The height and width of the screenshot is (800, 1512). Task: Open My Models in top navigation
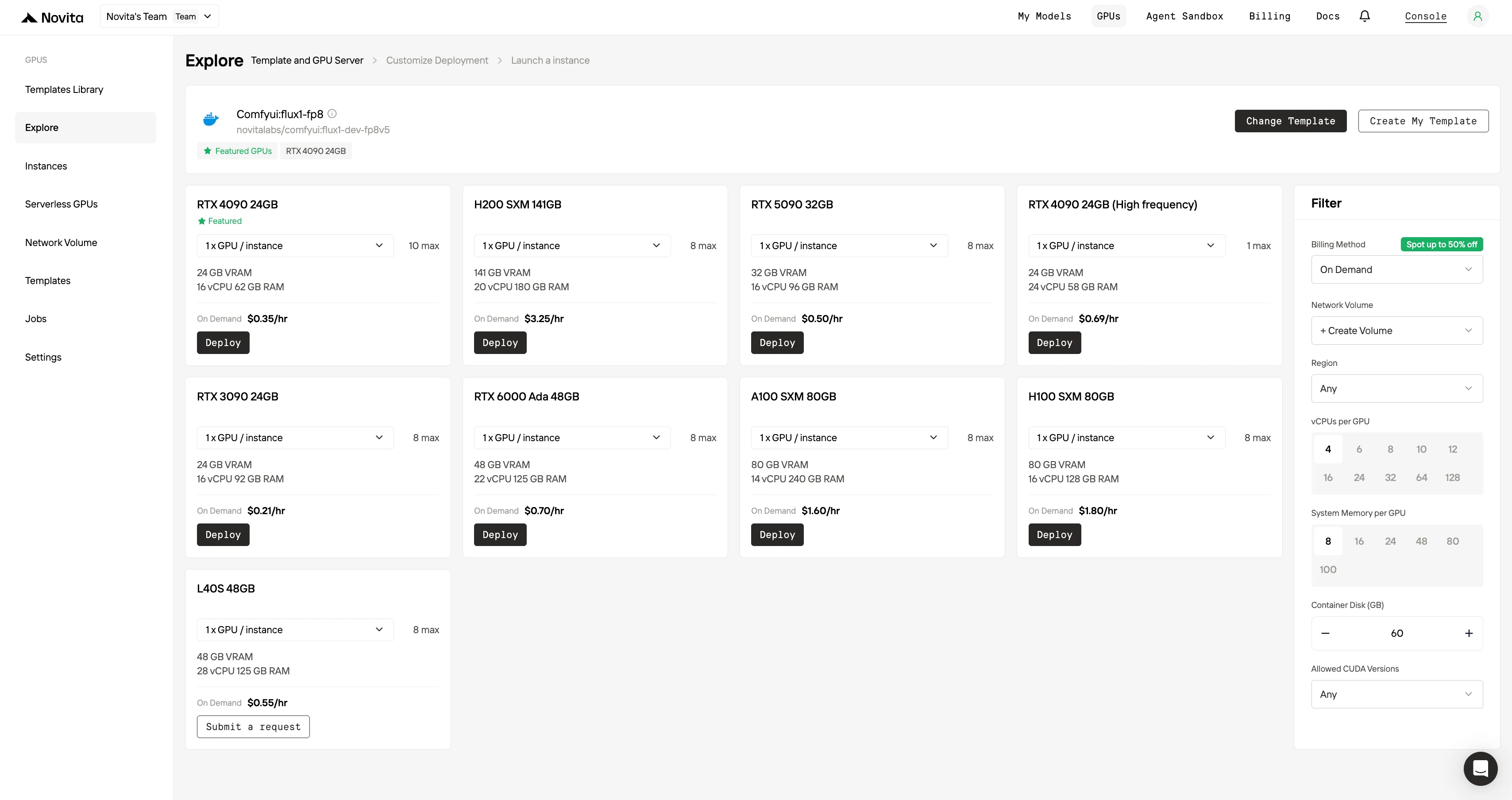coord(1044,16)
